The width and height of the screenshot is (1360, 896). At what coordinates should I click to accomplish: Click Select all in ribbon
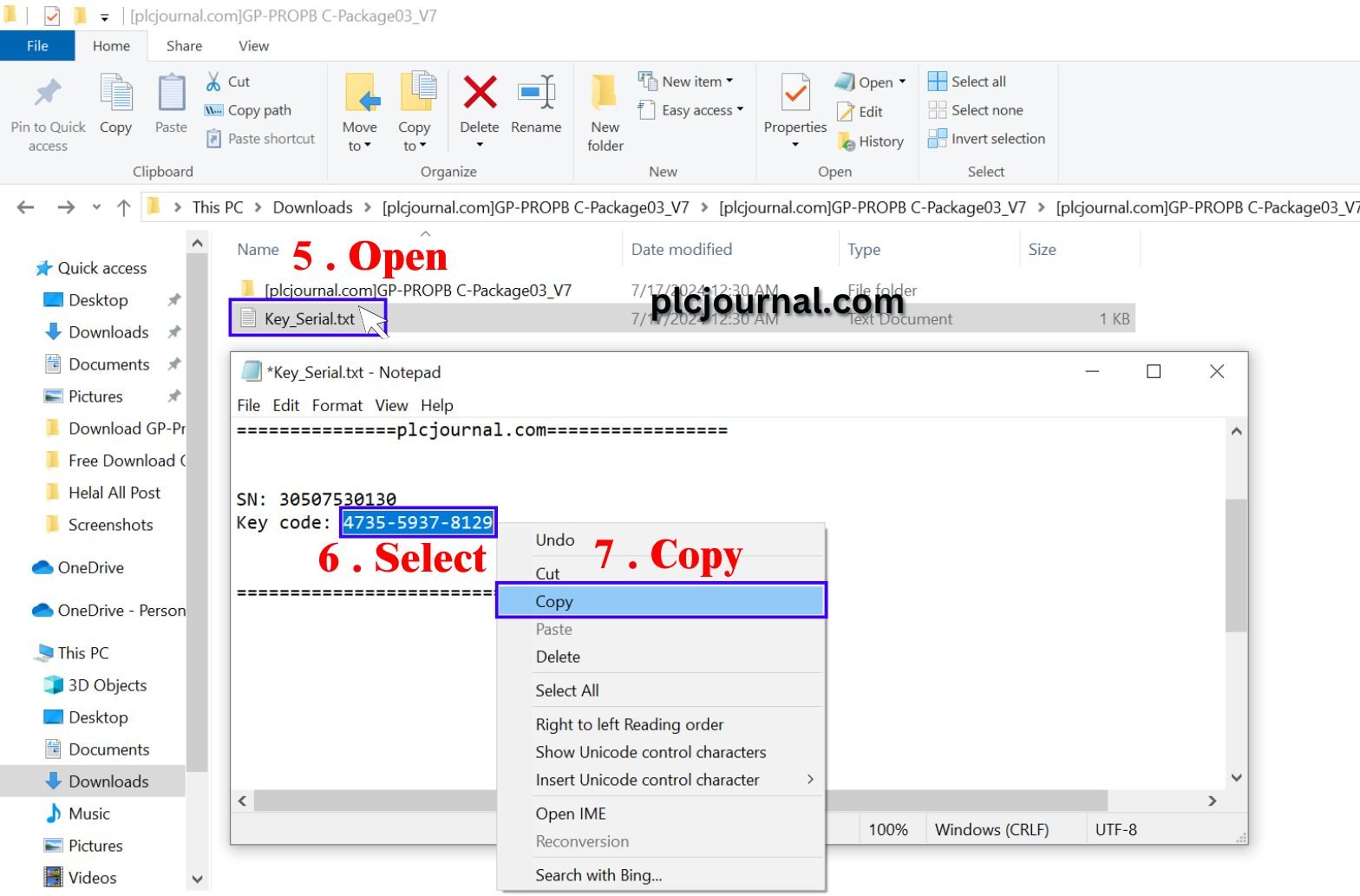click(x=968, y=82)
